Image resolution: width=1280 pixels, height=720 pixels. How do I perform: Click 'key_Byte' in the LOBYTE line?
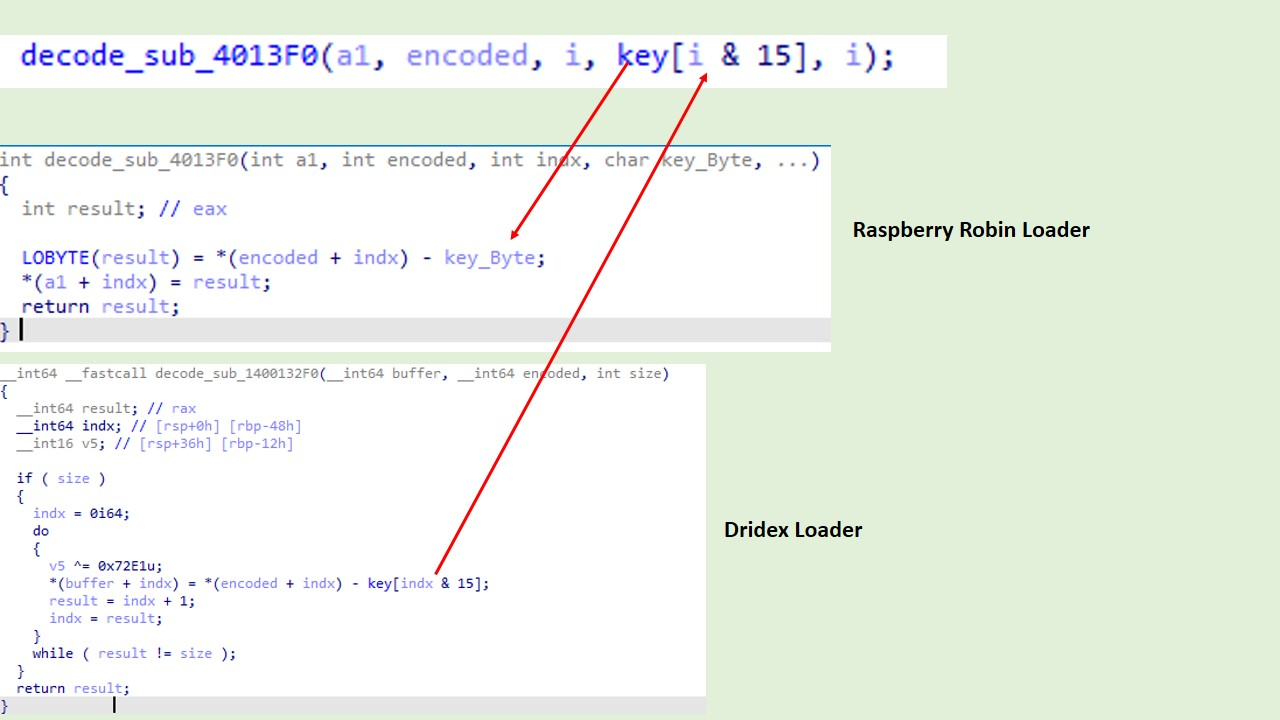[x=491, y=258]
